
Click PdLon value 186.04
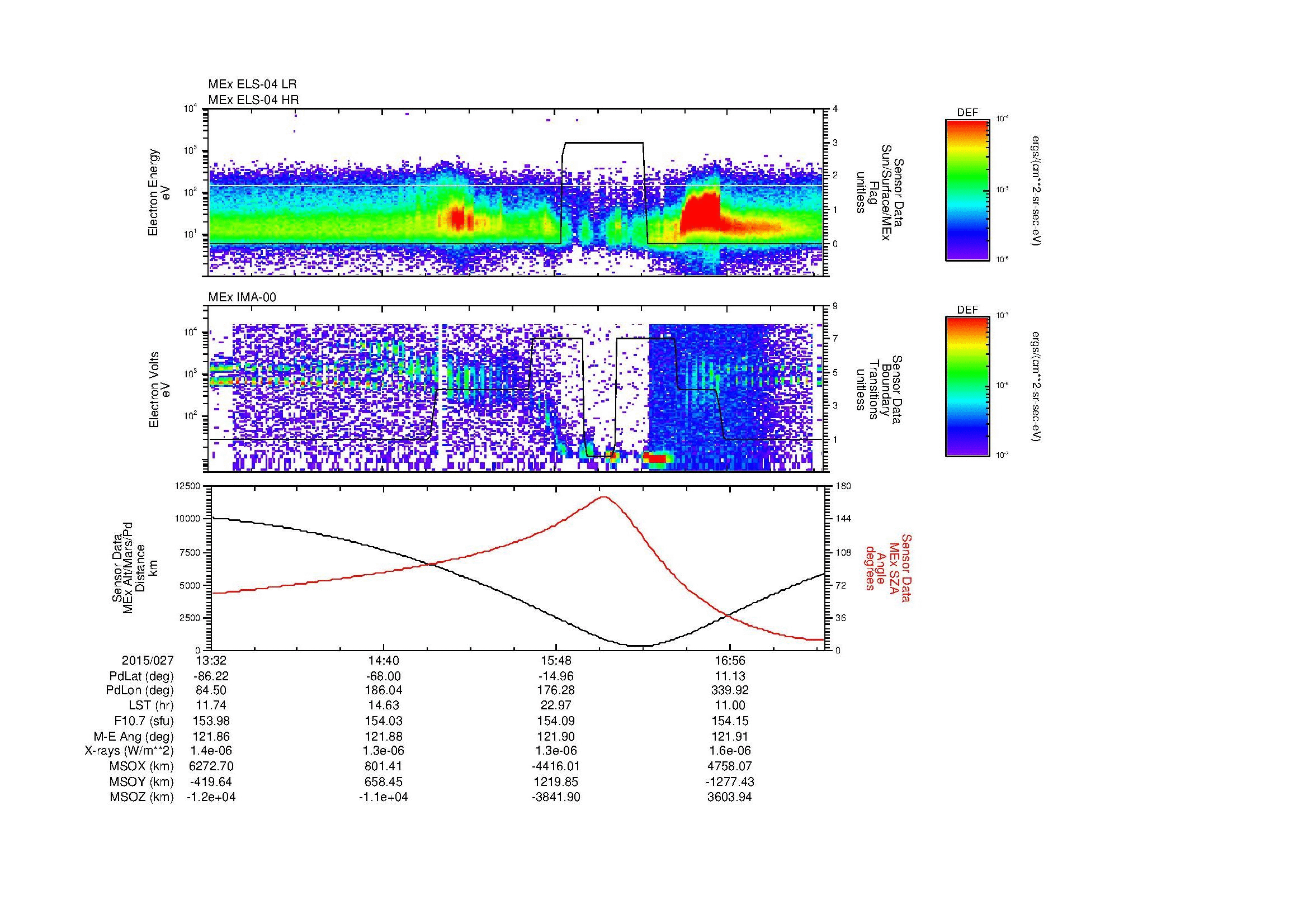(x=384, y=690)
